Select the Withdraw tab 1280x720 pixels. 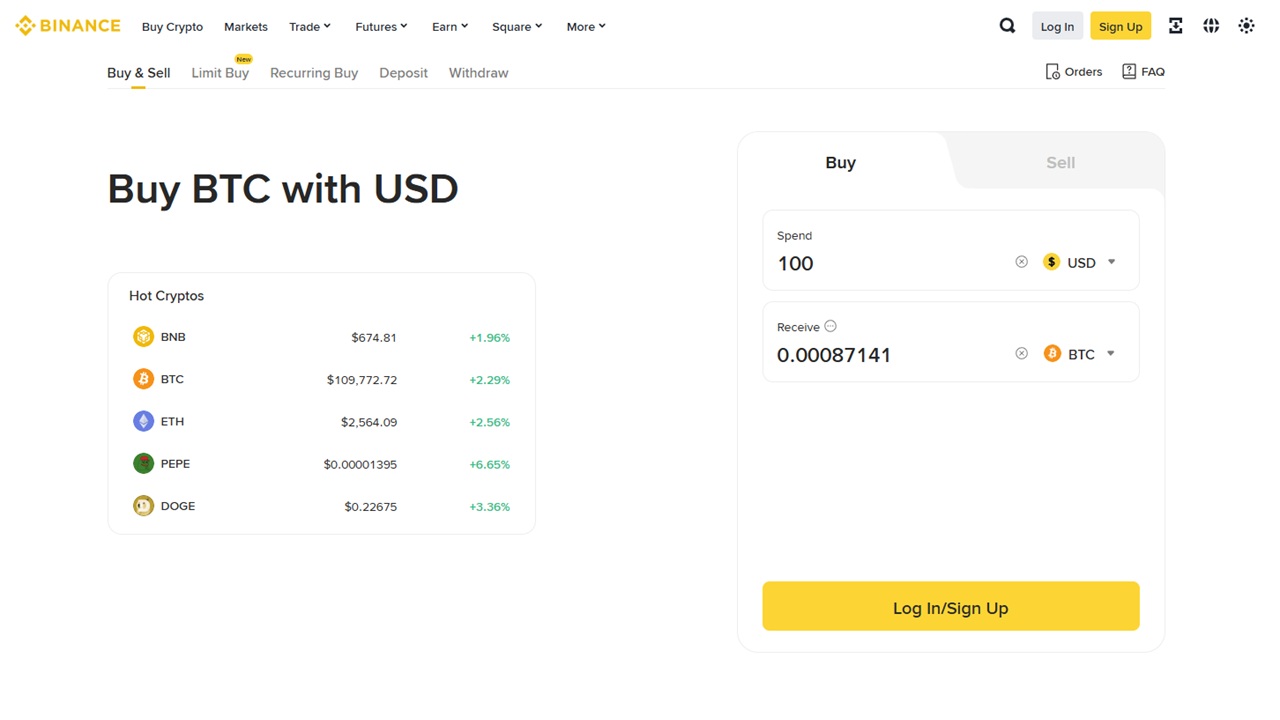[x=478, y=73]
